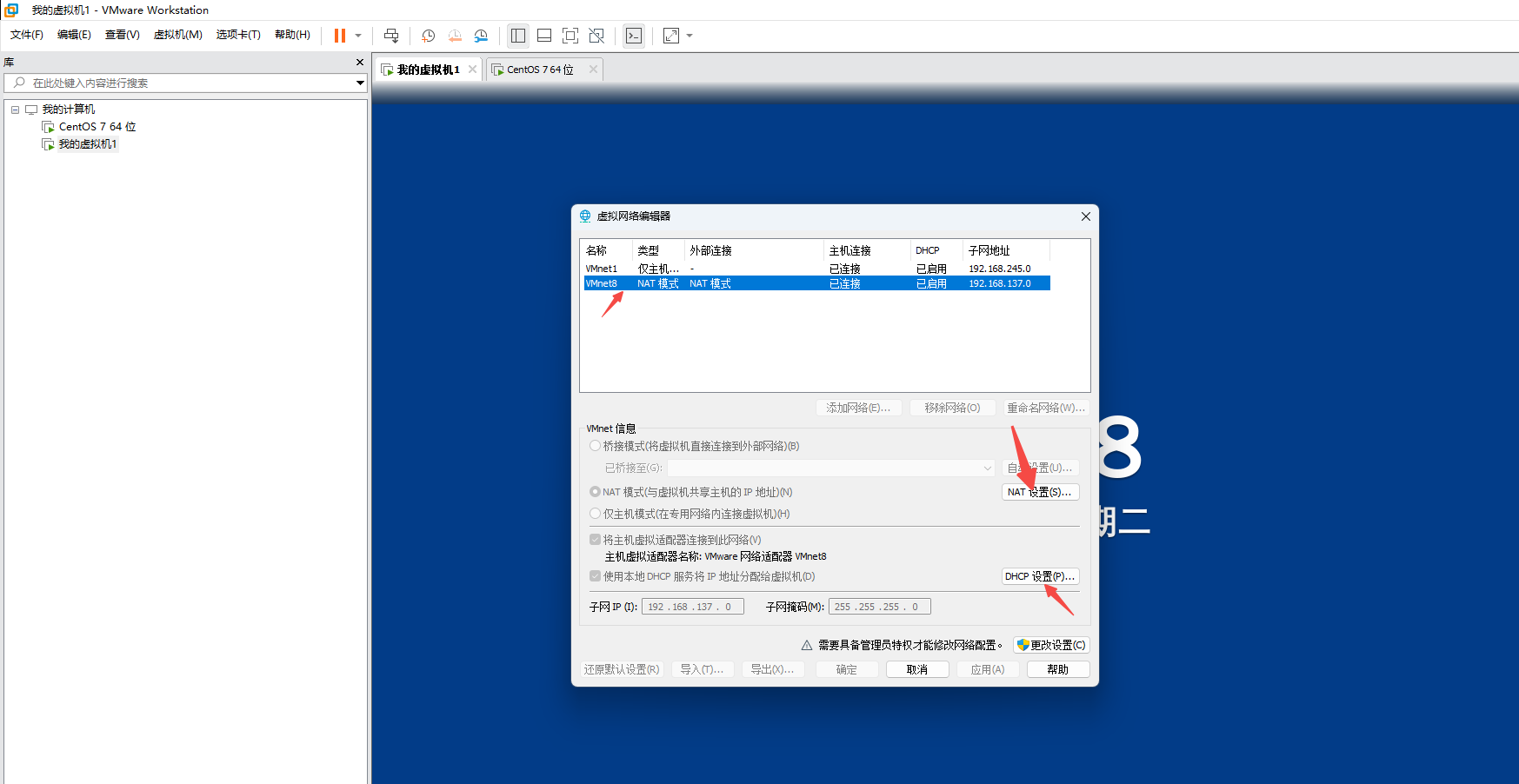Click the NAT 设置(S) button
Viewport: 1519px width, 784px height.
[1040, 491]
